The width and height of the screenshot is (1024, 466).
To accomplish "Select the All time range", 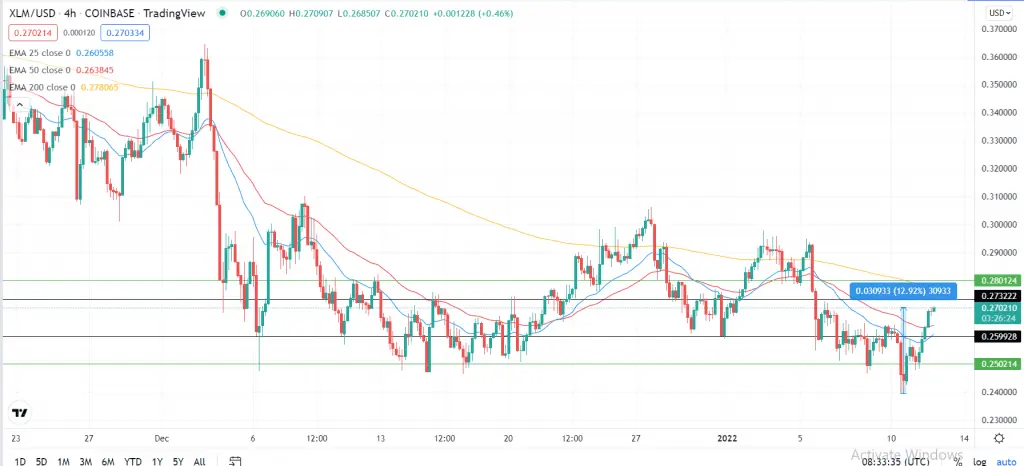I will pyautogui.click(x=199, y=461).
